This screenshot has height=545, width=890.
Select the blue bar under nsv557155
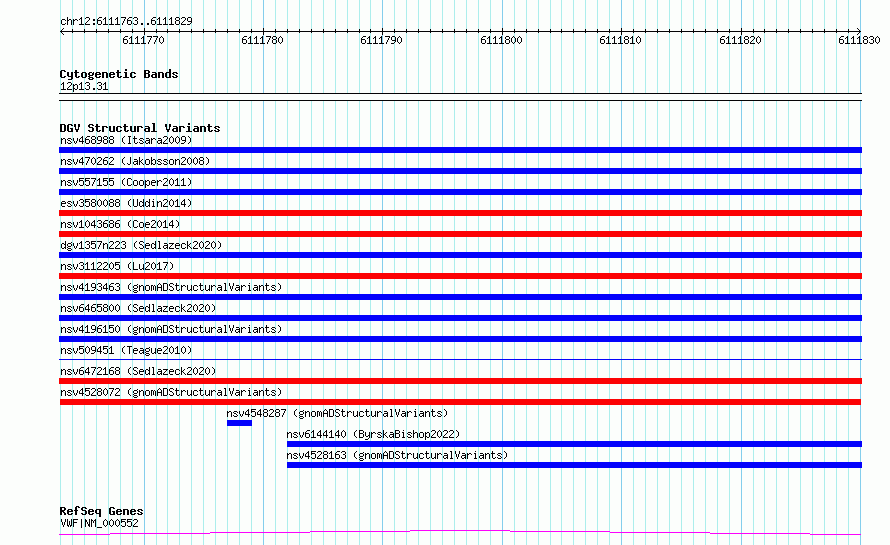click(x=460, y=192)
